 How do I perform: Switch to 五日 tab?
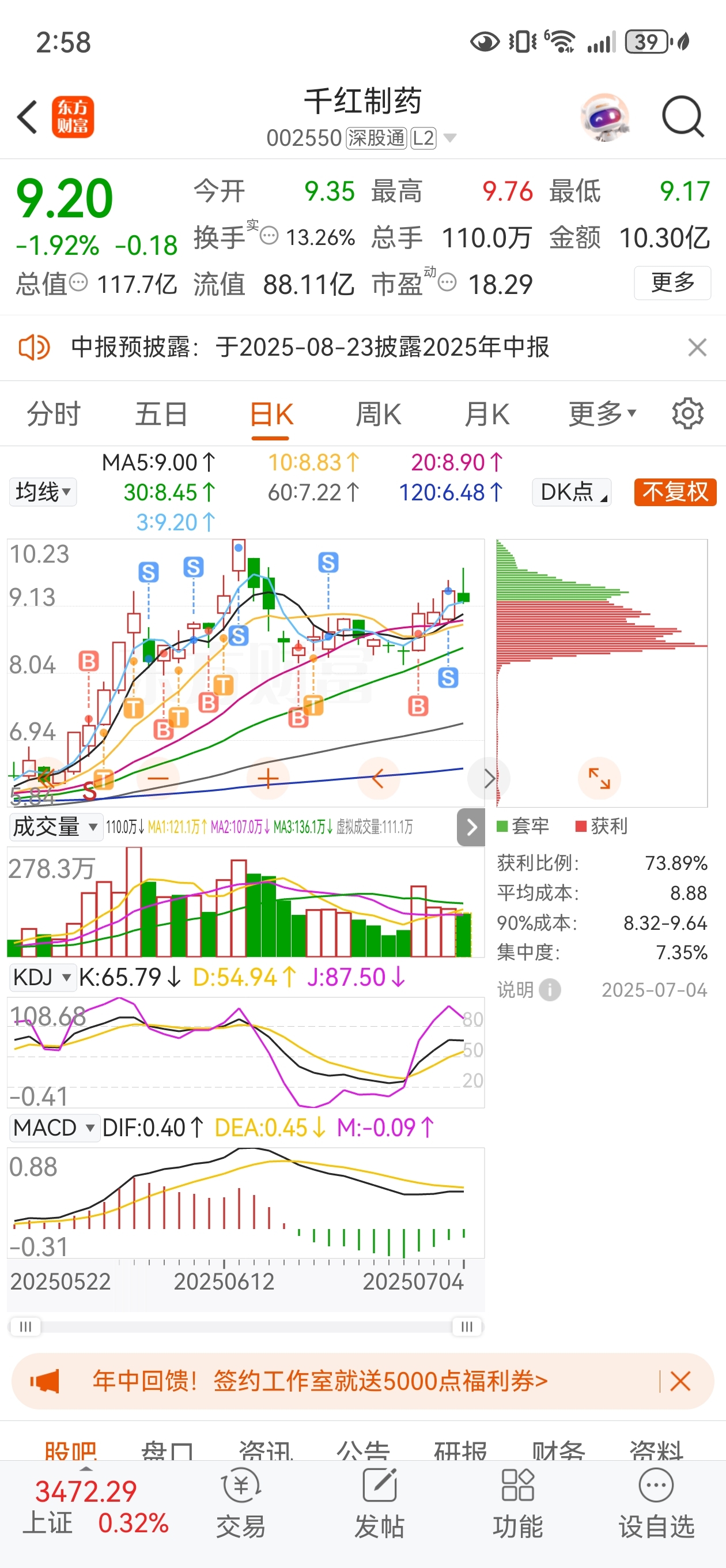click(161, 414)
